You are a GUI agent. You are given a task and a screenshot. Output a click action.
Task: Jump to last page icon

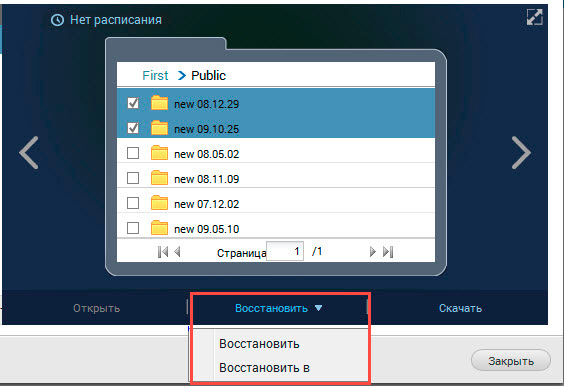click(x=388, y=252)
